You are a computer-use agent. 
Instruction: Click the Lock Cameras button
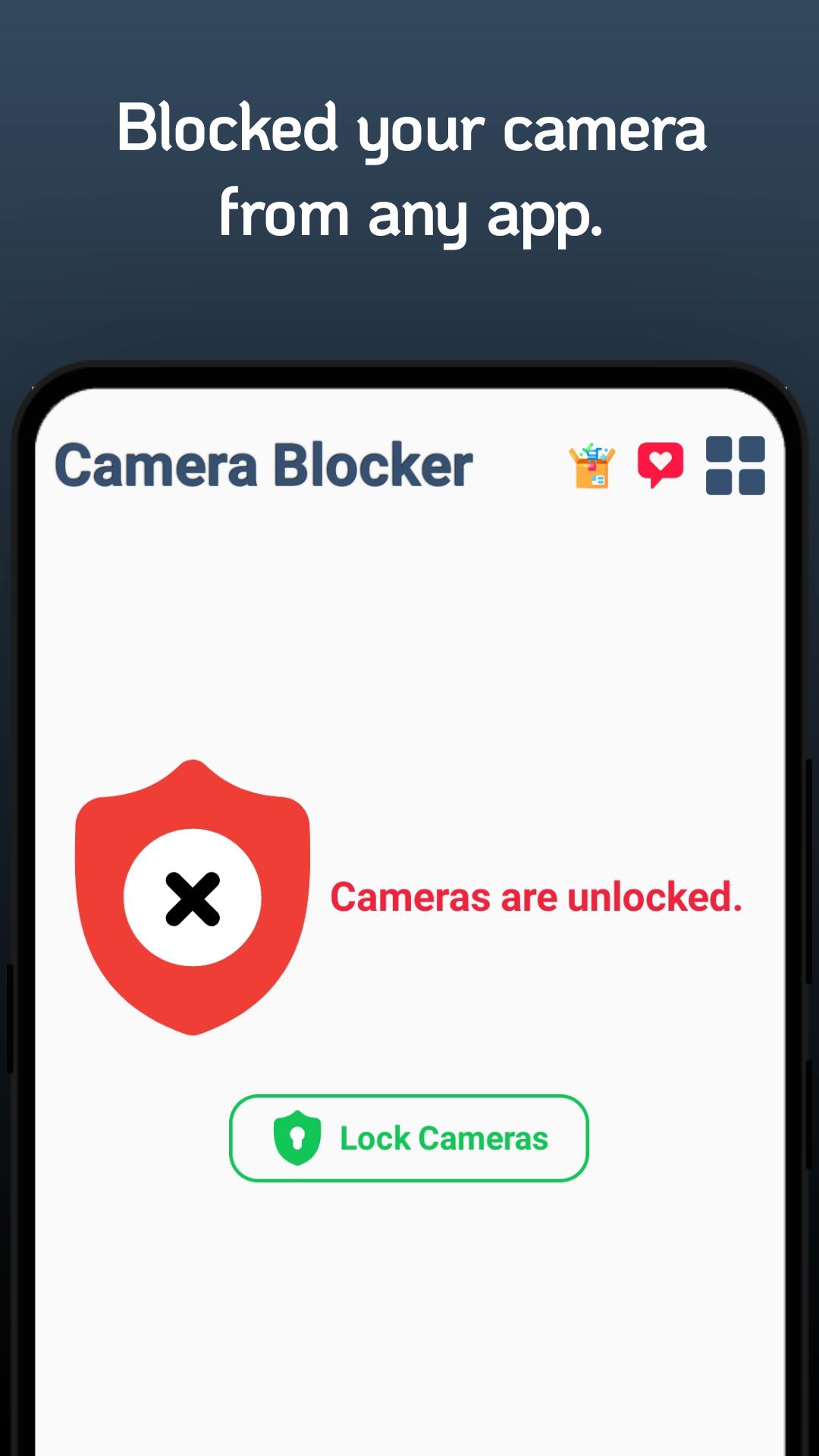point(409,1137)
